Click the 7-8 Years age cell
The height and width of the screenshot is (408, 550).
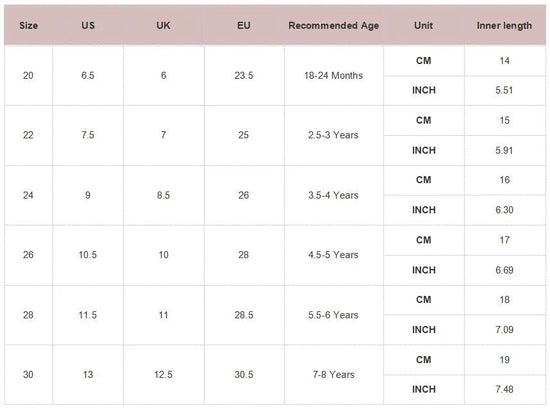tap(334, 375)
